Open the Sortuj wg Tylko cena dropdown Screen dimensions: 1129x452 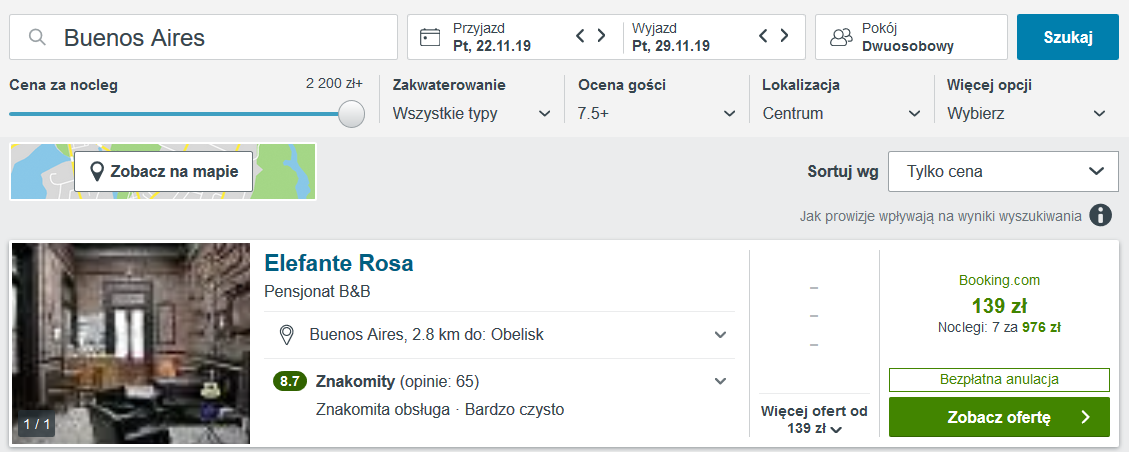pos(1004,171)
